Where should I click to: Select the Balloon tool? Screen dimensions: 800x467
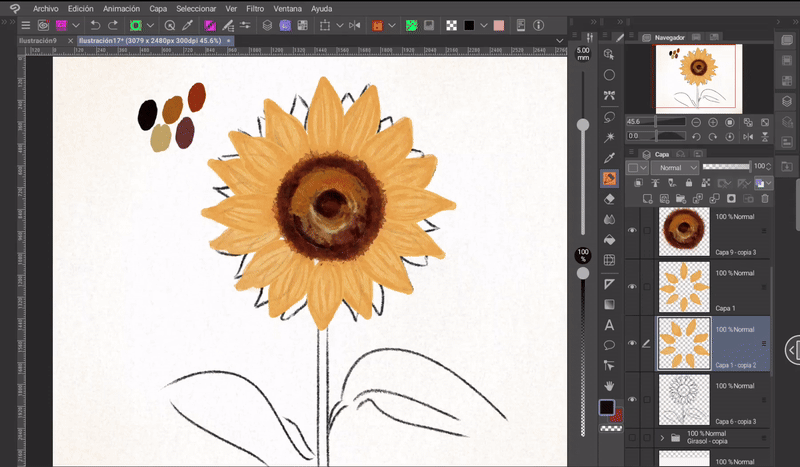[x=609, y=345]
